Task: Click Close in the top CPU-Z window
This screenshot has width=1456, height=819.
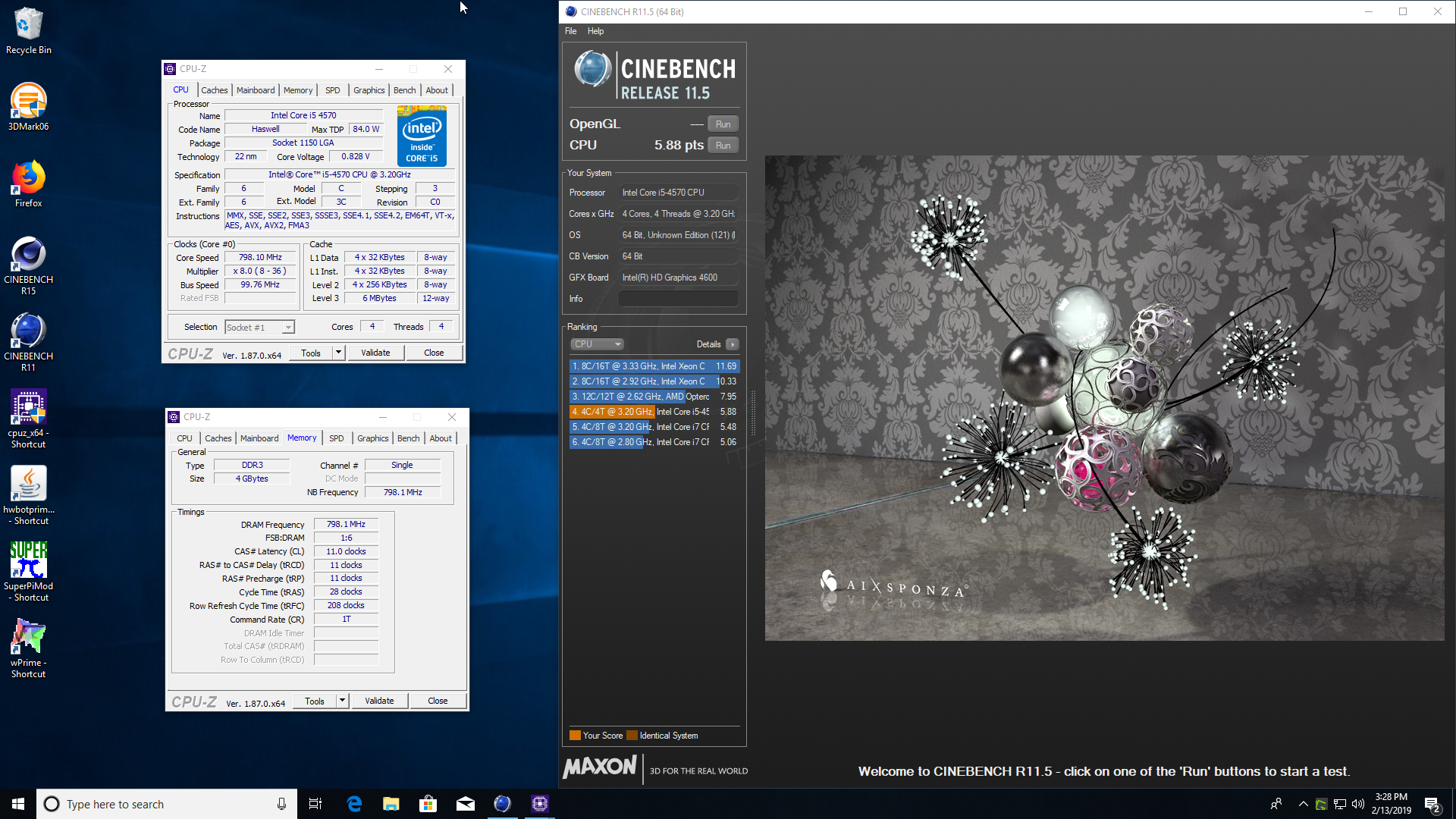Action: [434, 353]
